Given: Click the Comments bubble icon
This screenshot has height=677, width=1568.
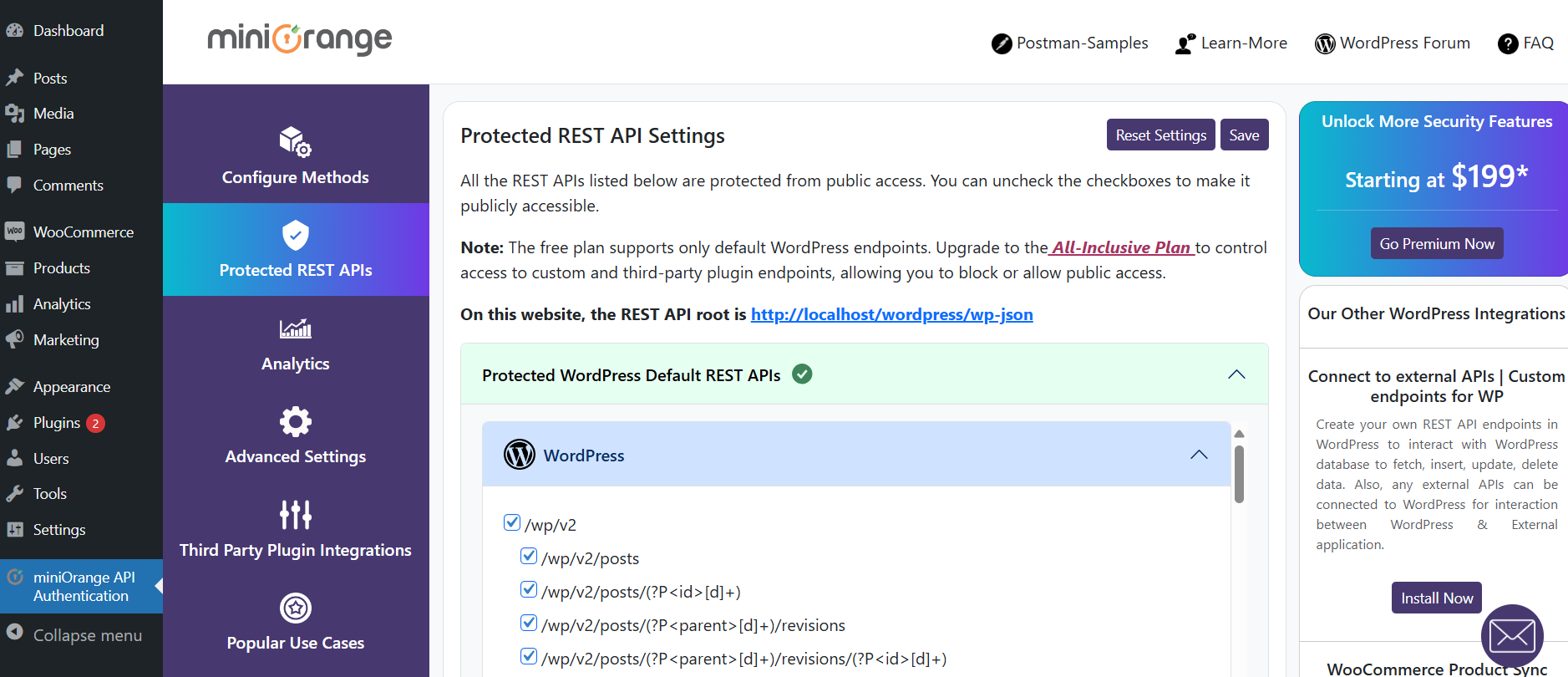Looking at the screenshot, I should 14,185.
